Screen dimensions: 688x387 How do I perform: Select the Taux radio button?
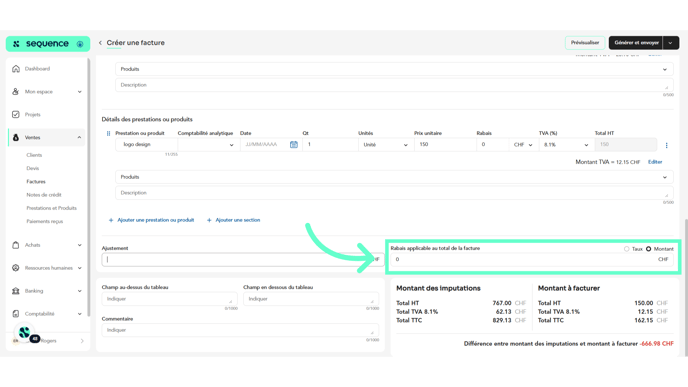pos(626,249)
